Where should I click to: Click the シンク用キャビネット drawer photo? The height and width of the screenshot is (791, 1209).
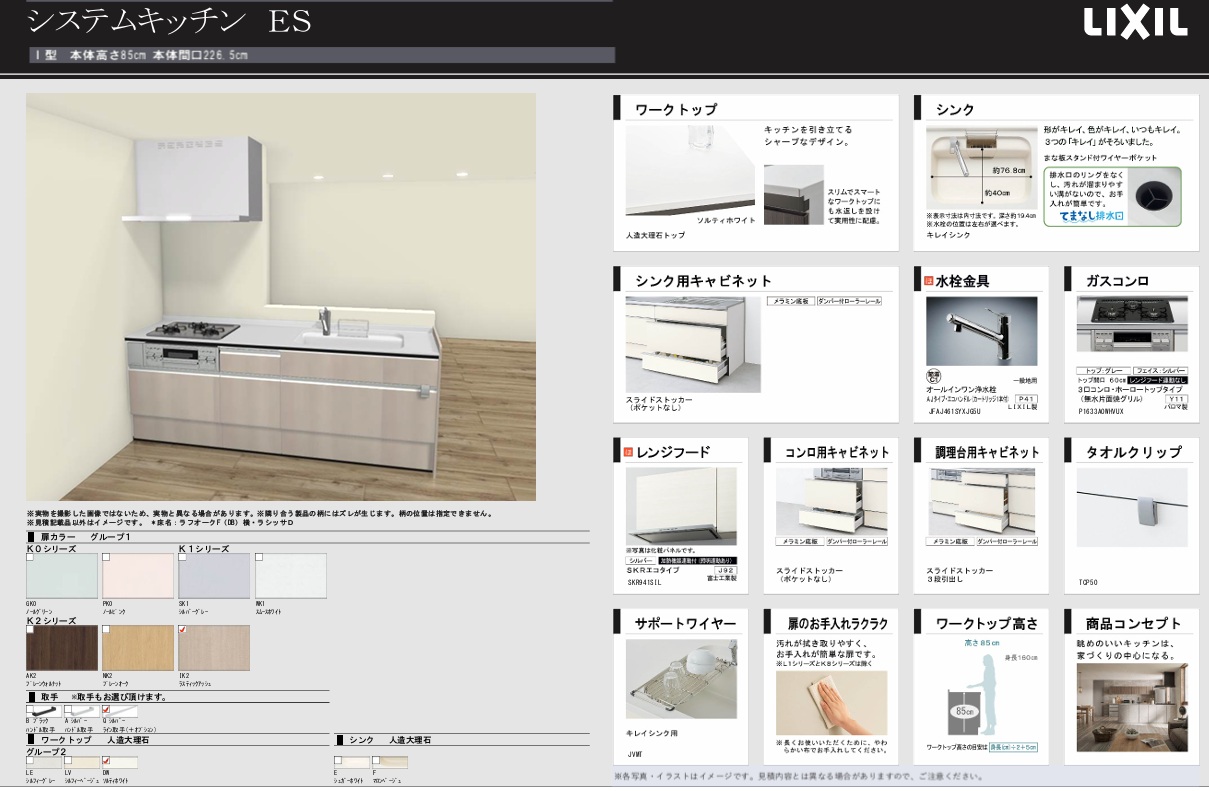point(693,344)
